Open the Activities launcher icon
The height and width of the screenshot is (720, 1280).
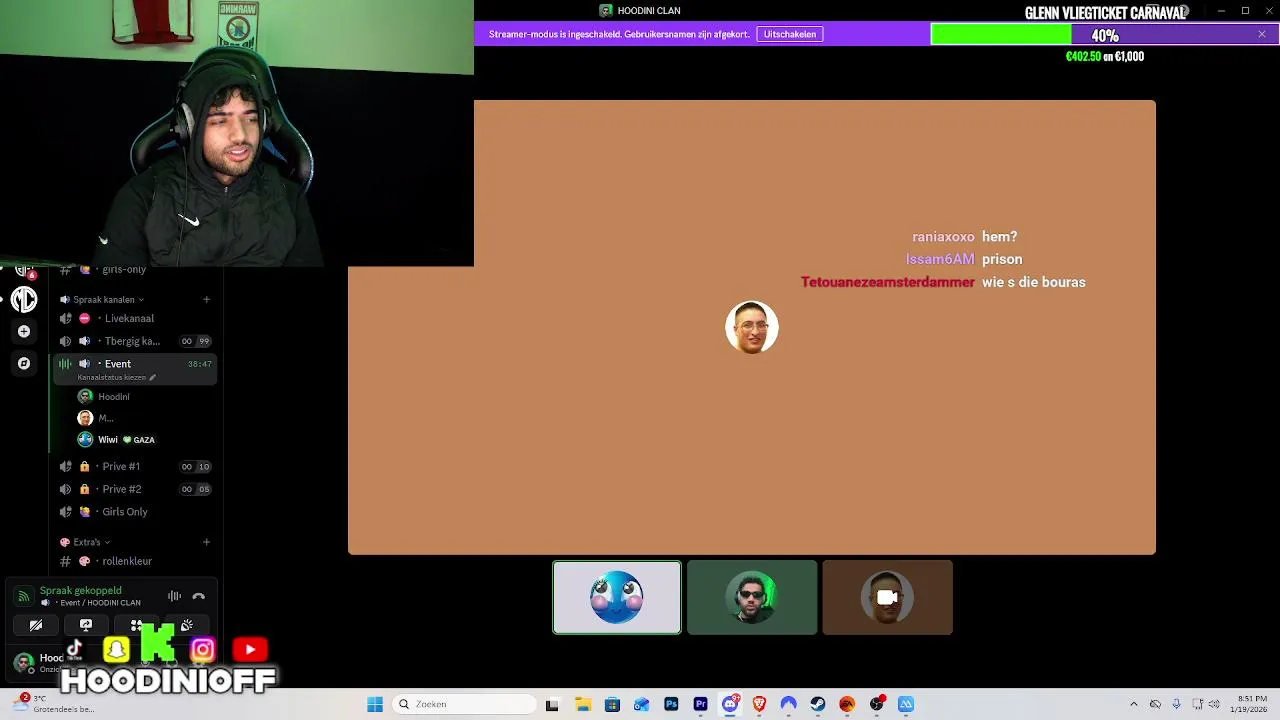tap(136, 625)
